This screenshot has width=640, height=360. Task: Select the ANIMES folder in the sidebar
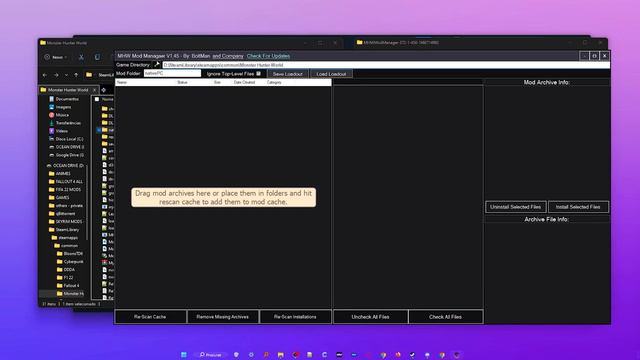59,173
